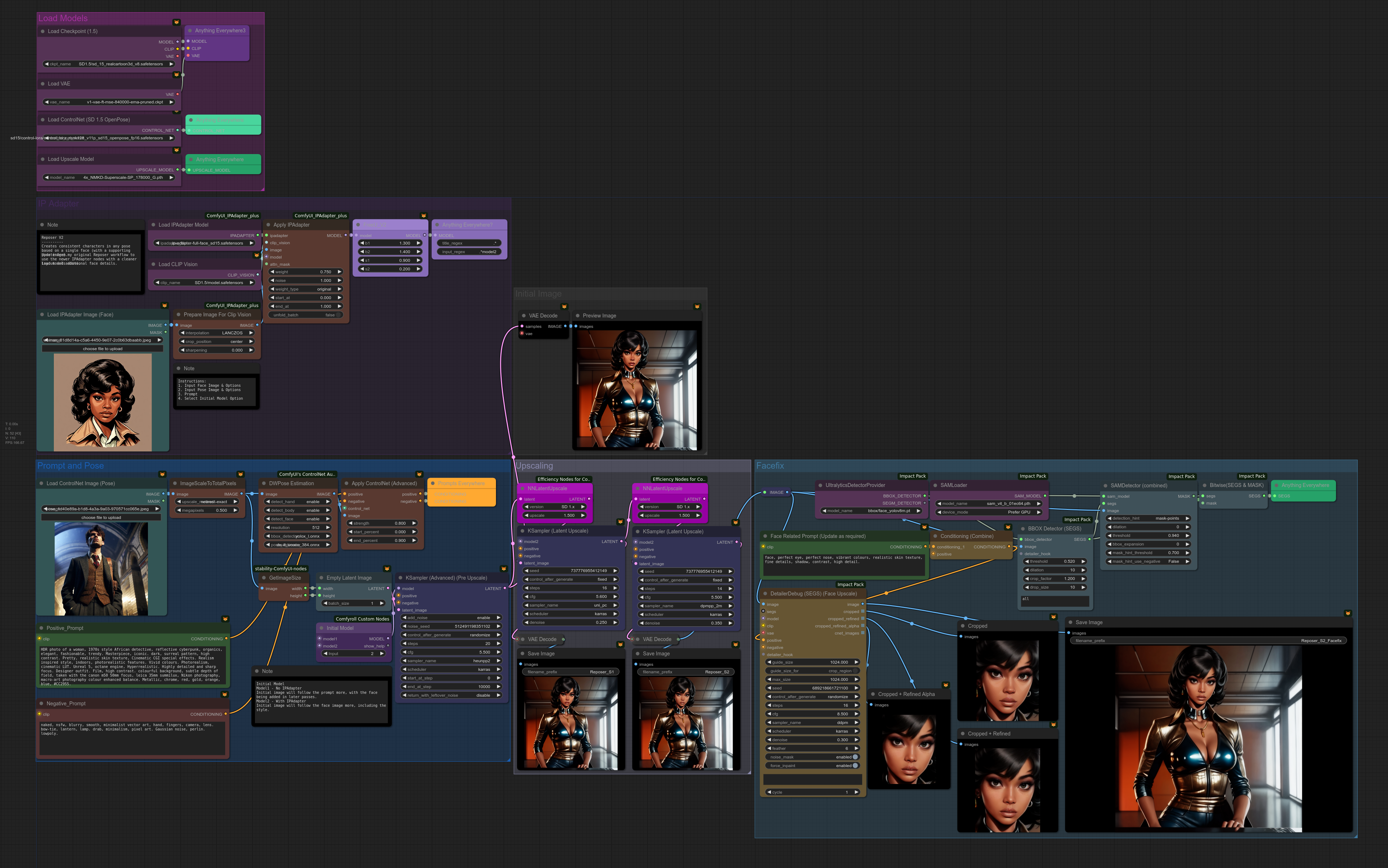Open crop_position center dropdown

[217, 342]
